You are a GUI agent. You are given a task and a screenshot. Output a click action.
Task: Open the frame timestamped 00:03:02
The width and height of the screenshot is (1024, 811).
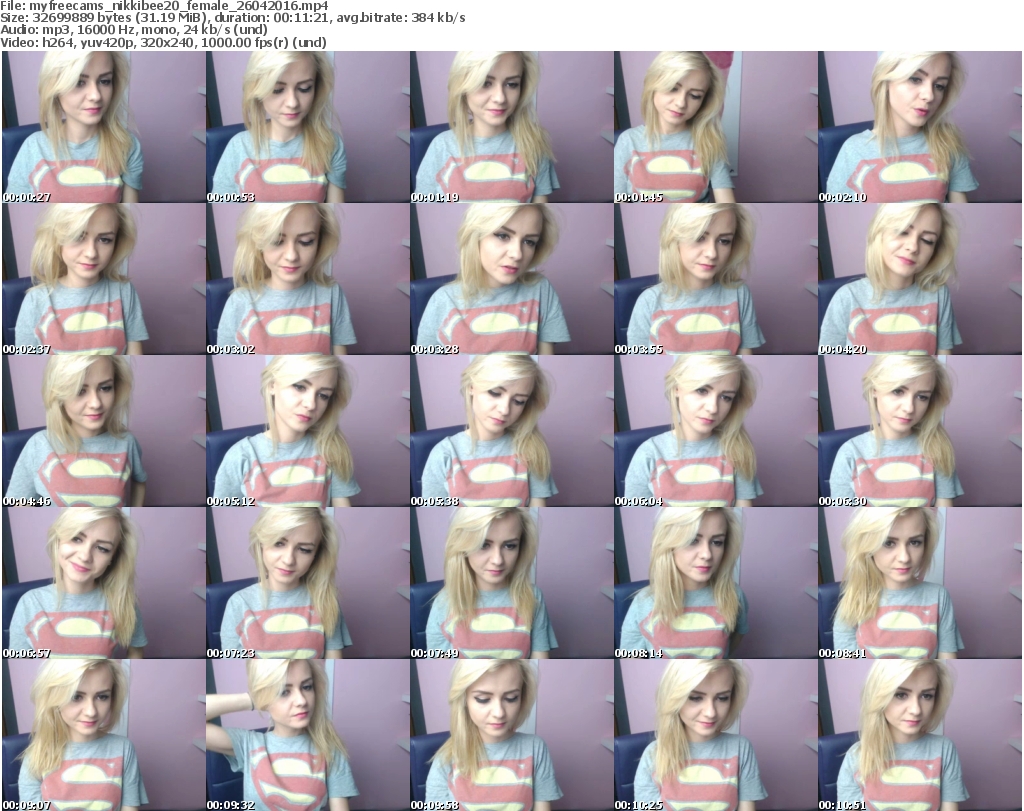[x=308, y=279]
